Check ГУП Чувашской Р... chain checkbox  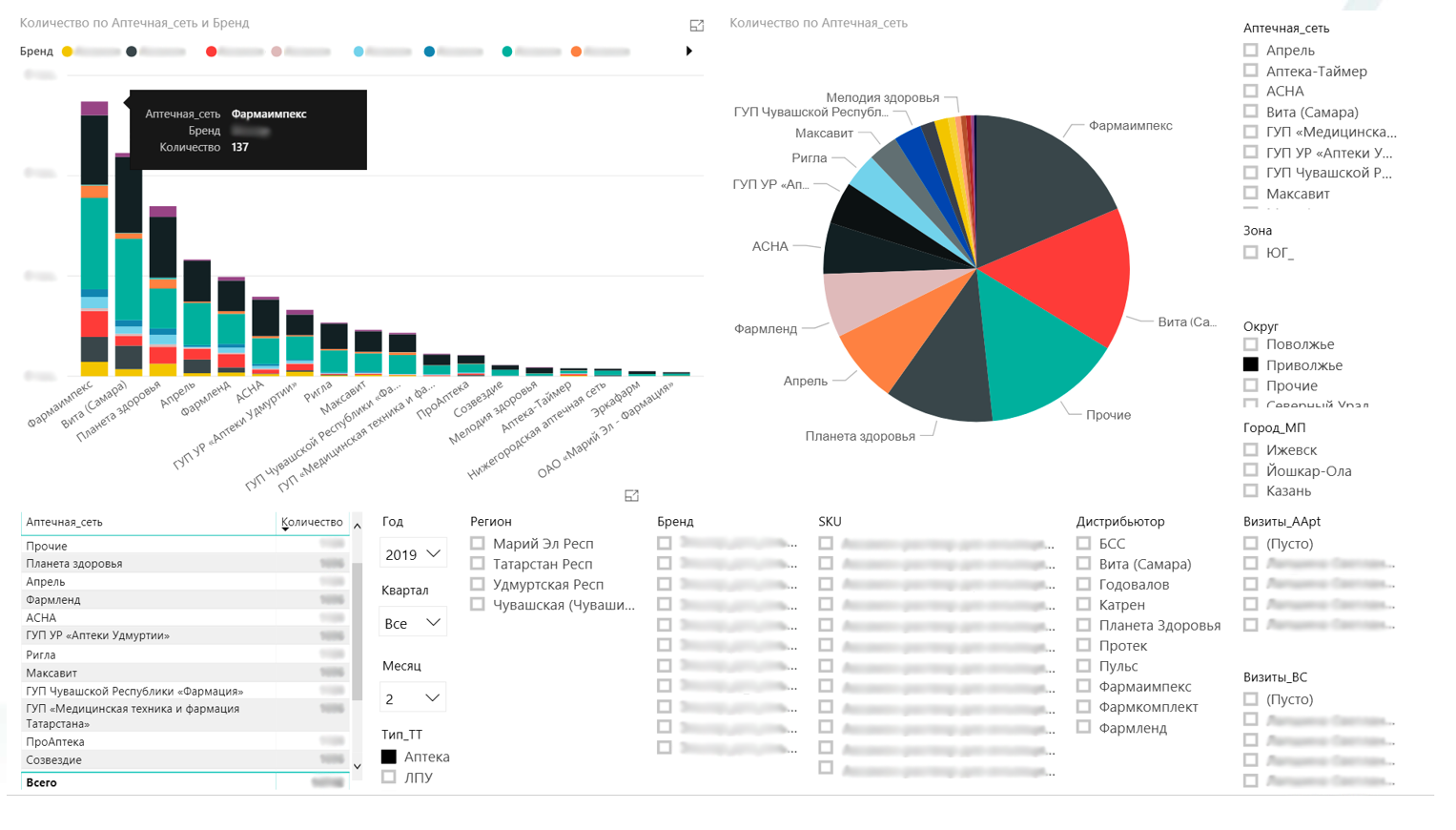(x=1251, y=172)
